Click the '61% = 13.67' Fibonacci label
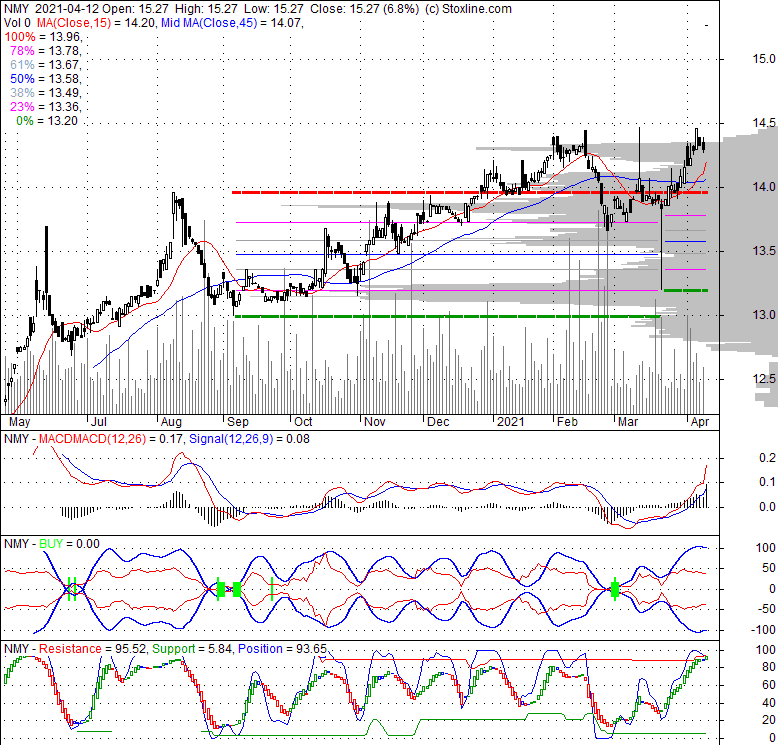This screenshot has width=780, height=745. pos(45,65)
